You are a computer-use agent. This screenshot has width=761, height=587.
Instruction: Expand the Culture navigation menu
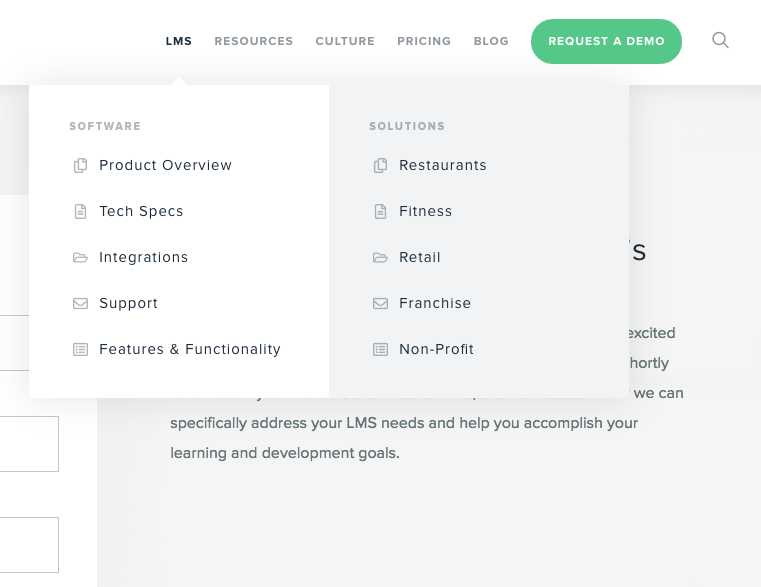[x=345, y=41]
